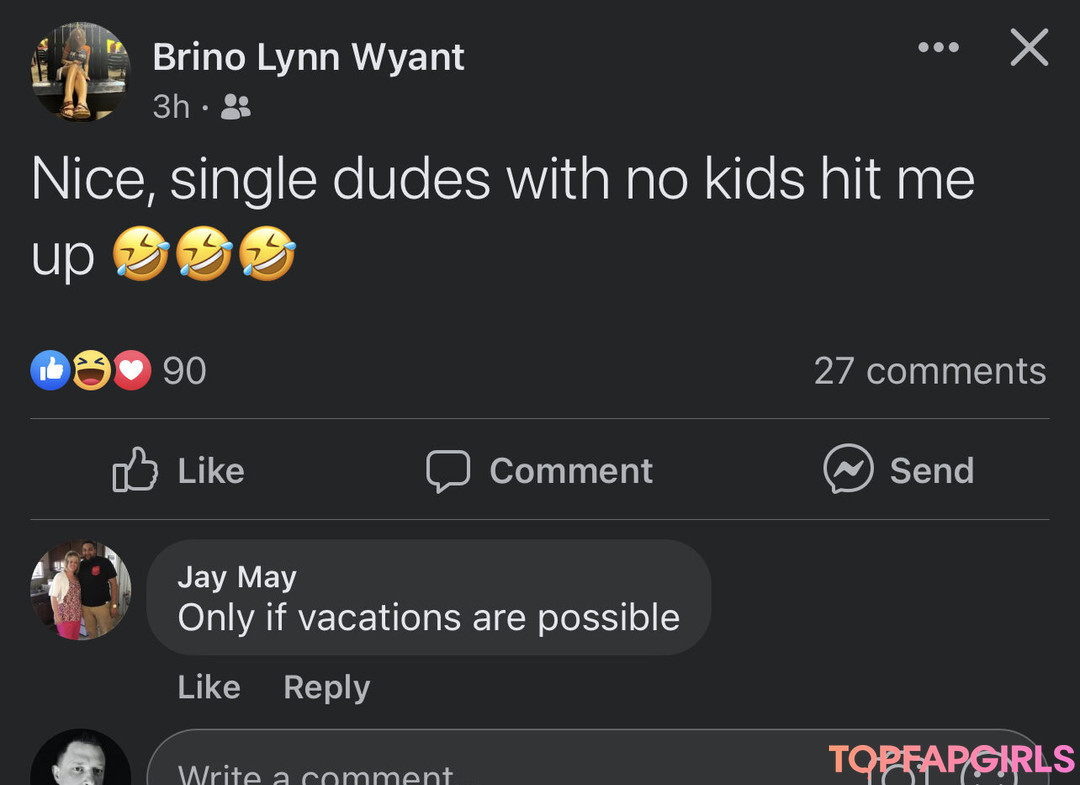Open the three-dot post options menu
Viewport: 1080px width, 785px height.
[938, 47]
